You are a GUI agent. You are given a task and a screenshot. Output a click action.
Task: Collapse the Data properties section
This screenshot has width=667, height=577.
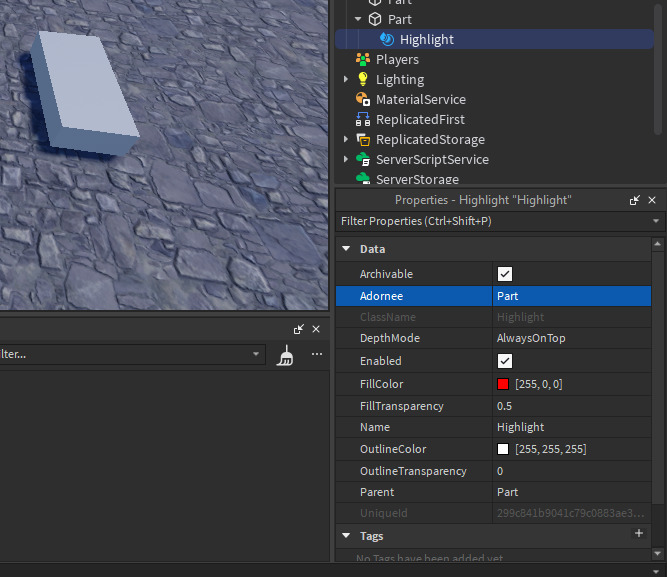[346, 249]
